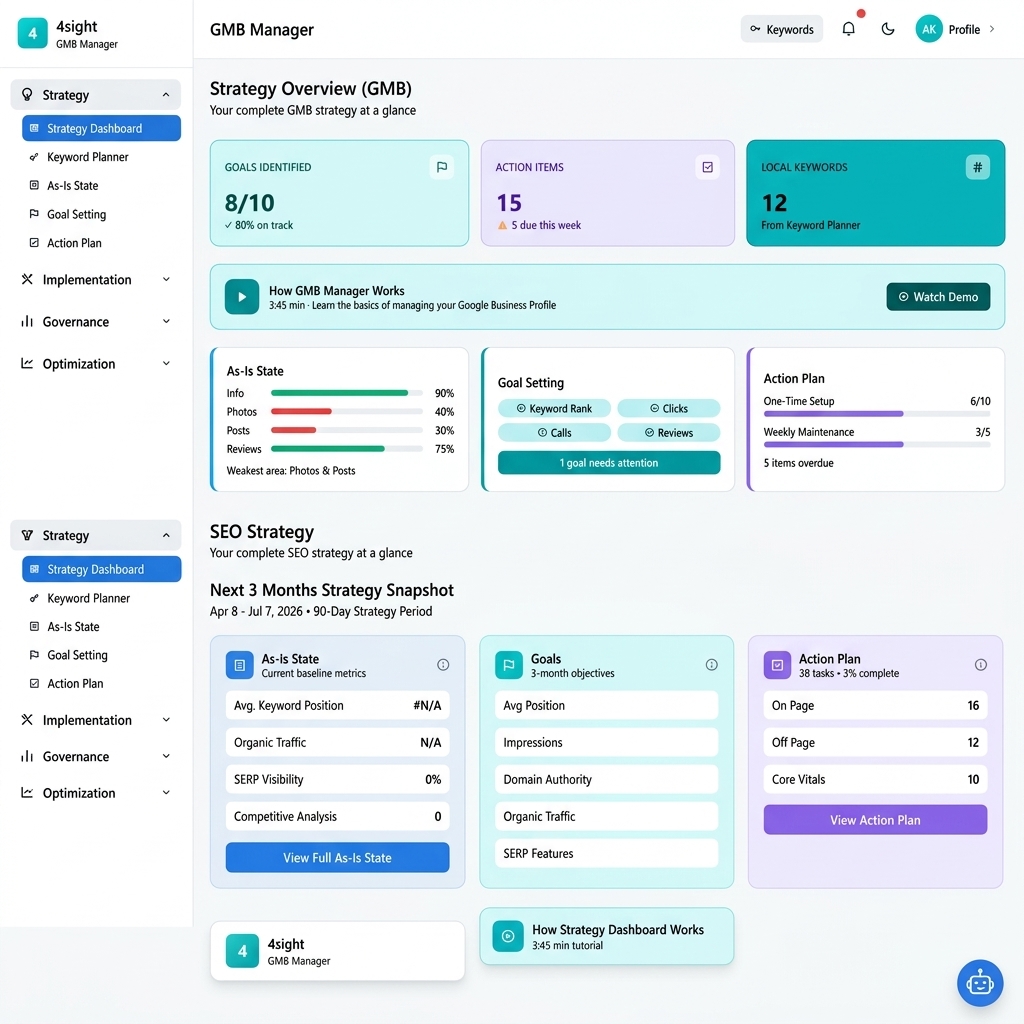Click the Weekly Maintenance progress bar
1024x1024 pixels.
pos(876,444)
